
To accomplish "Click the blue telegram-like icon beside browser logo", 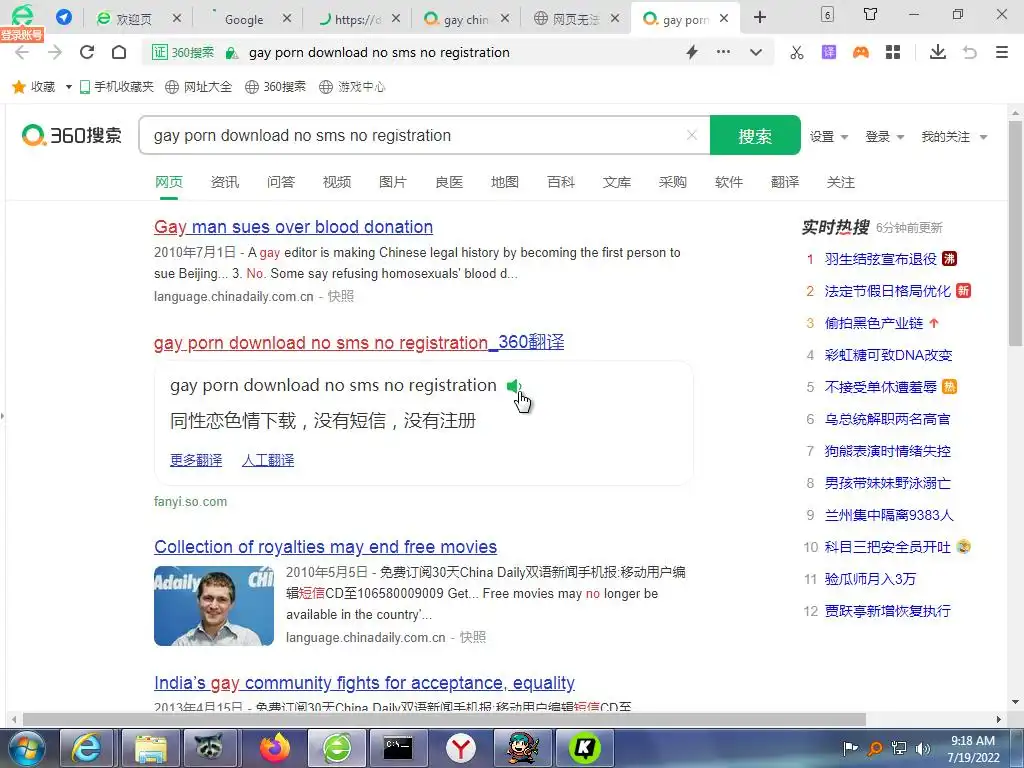I will point(64,16).
